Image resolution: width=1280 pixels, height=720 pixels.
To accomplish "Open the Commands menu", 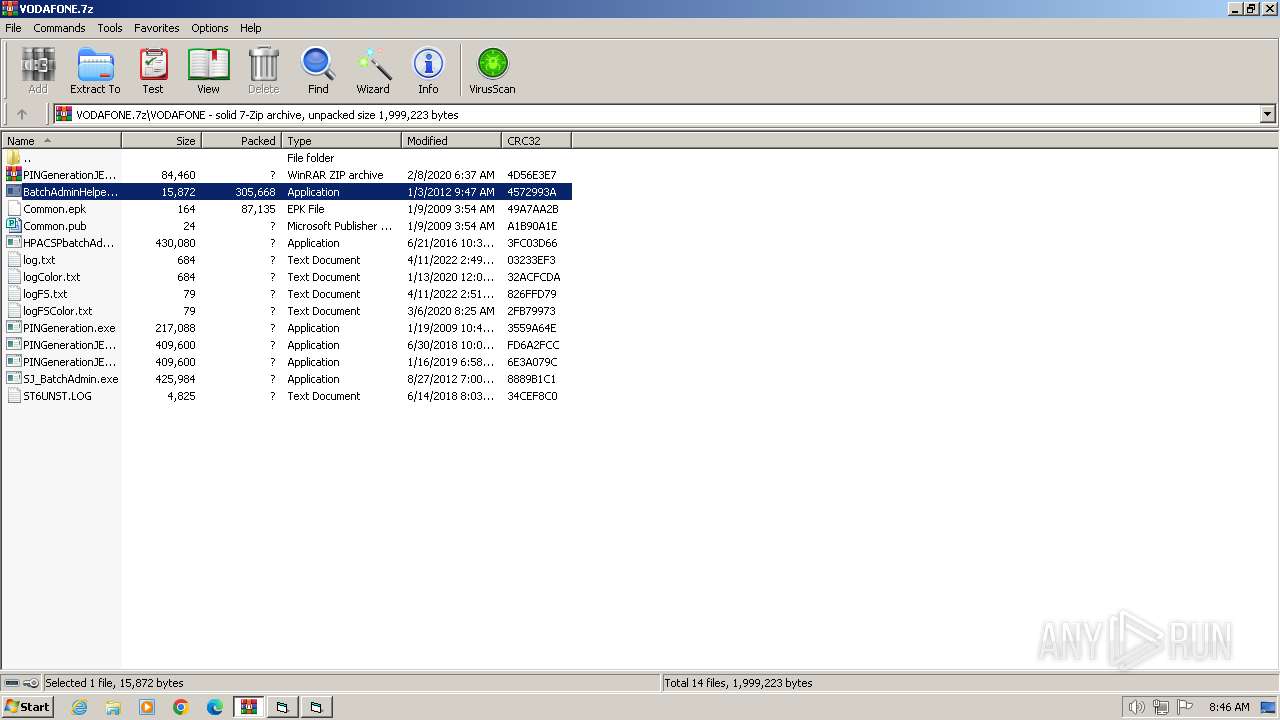I will pyautogui.click(x=59, y=28).
